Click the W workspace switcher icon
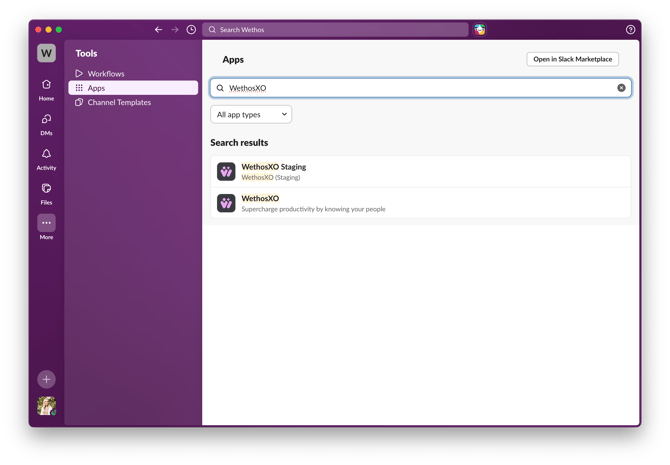 (46, 54)
